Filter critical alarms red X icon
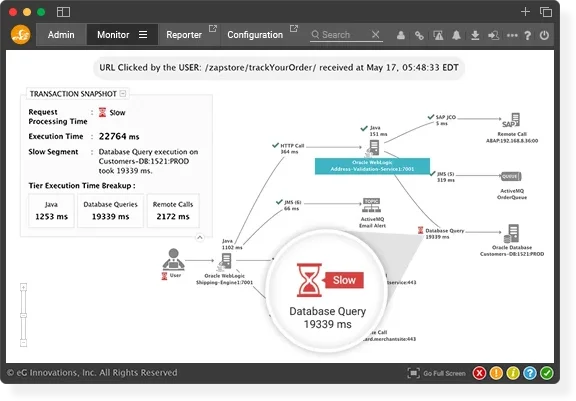The image size is (576, 401). [x=479, y=373]
